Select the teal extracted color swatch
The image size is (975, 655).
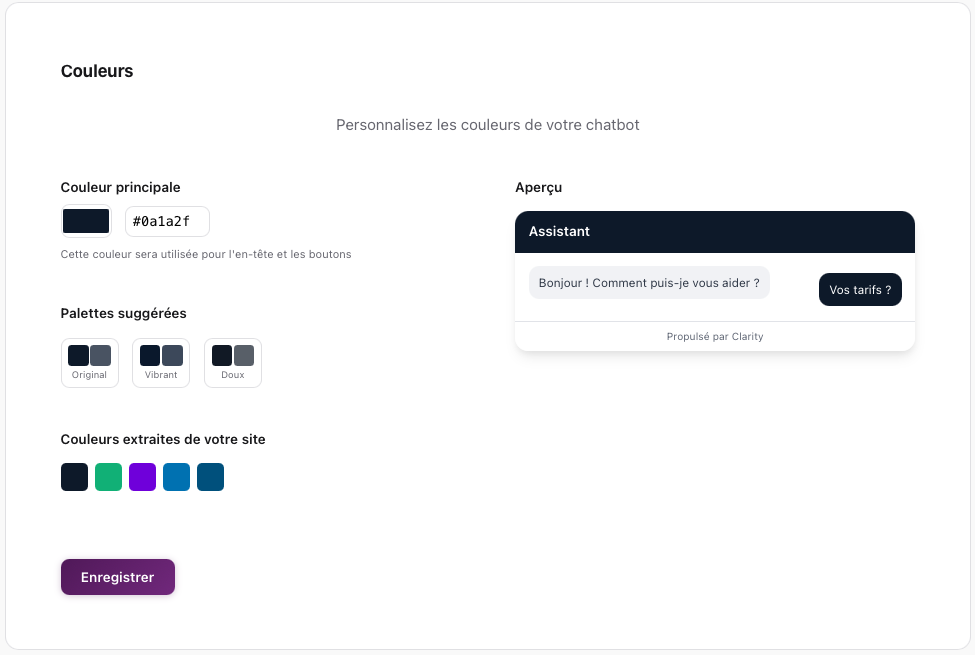210,477
